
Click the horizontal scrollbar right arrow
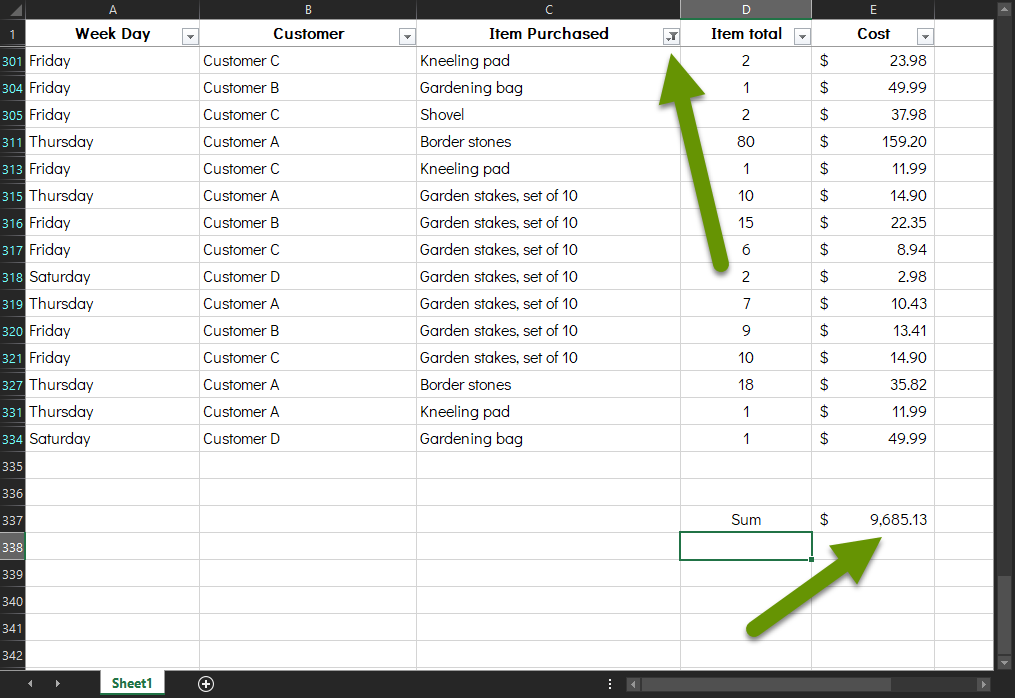984,684
